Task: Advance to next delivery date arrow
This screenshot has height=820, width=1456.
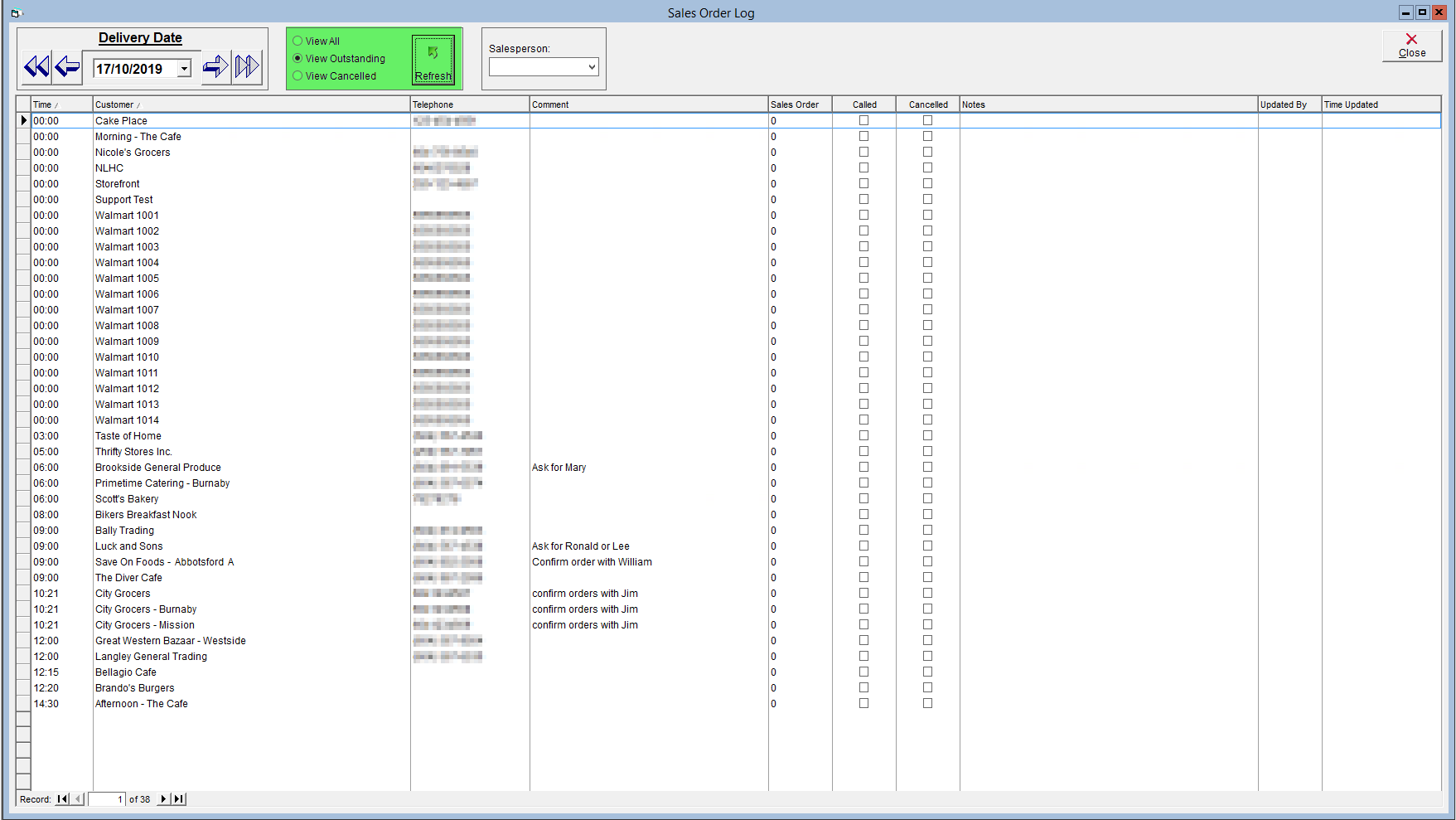Action: point(215,67)
